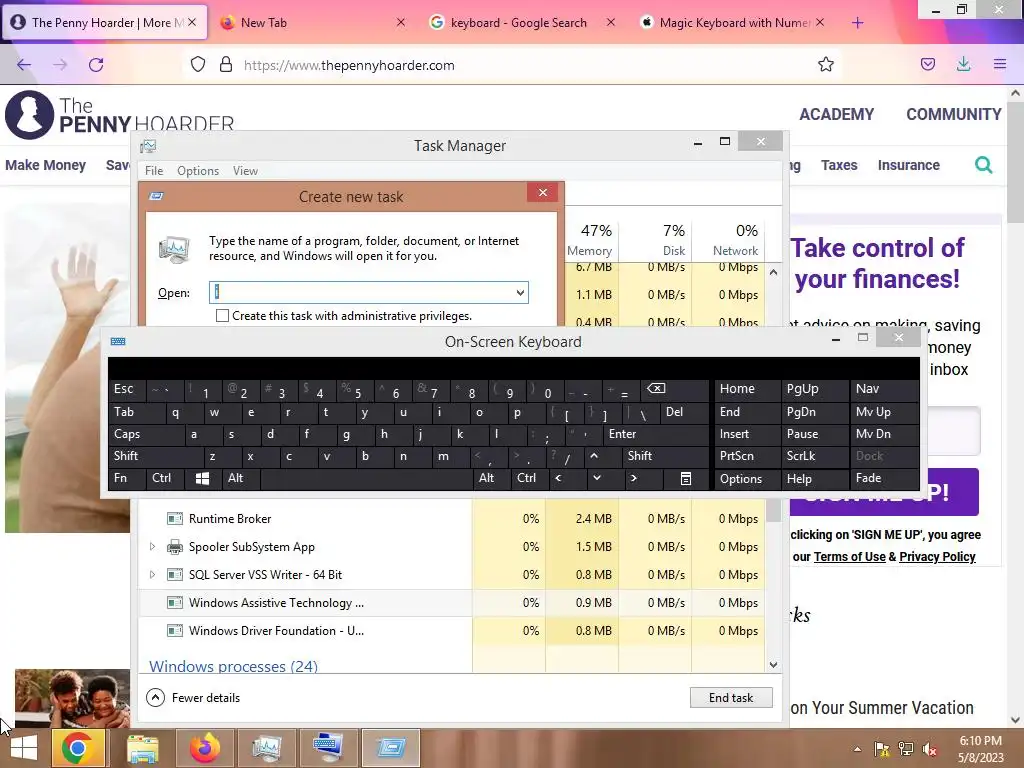1024x768 pixels.
Task: Reload the page with refresh icon
Action: (96, 65)
